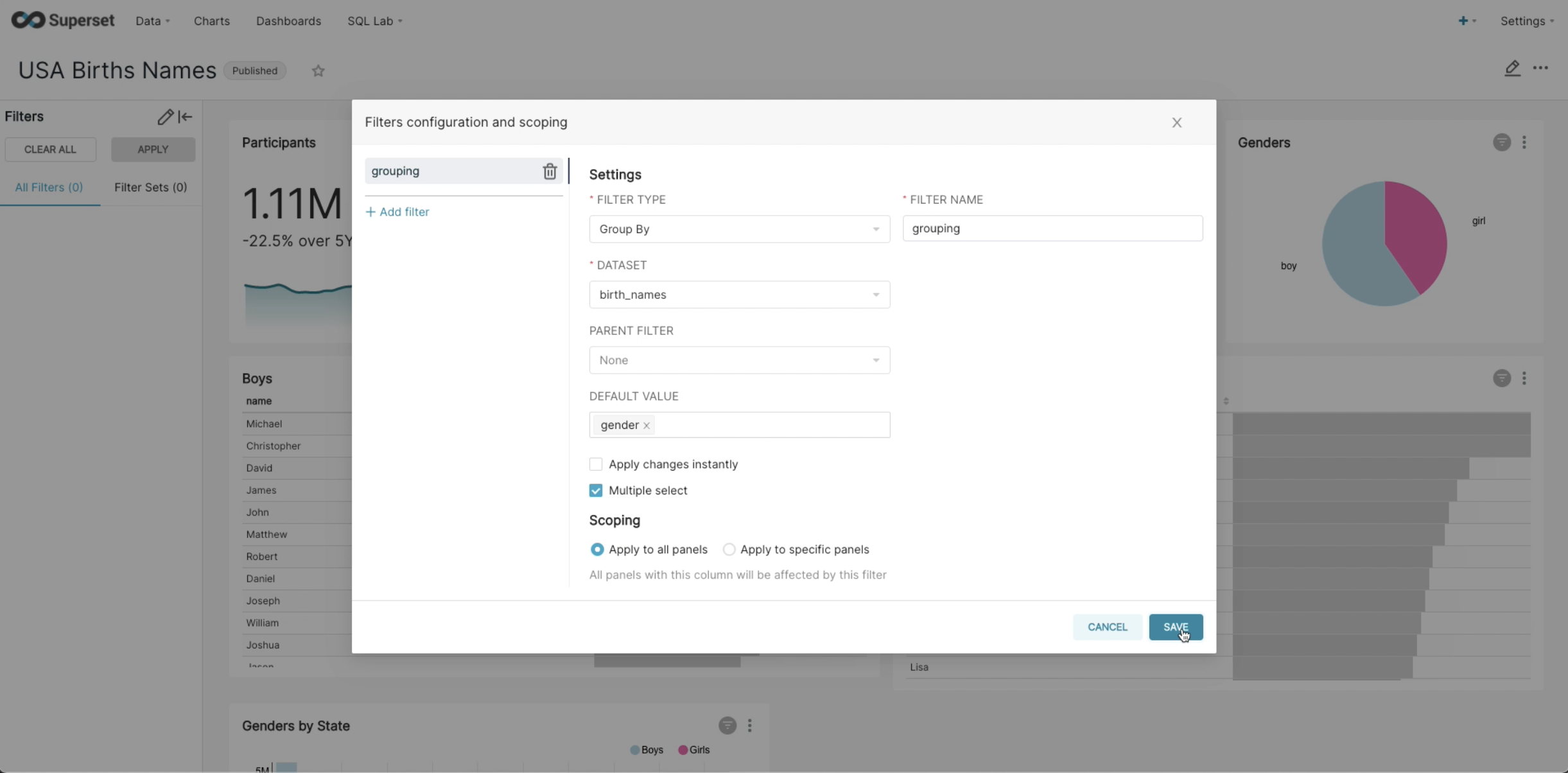This screenshot has width=1568, height=773.
Task: Open the SQL Lab menu
Action: point(374,21)
